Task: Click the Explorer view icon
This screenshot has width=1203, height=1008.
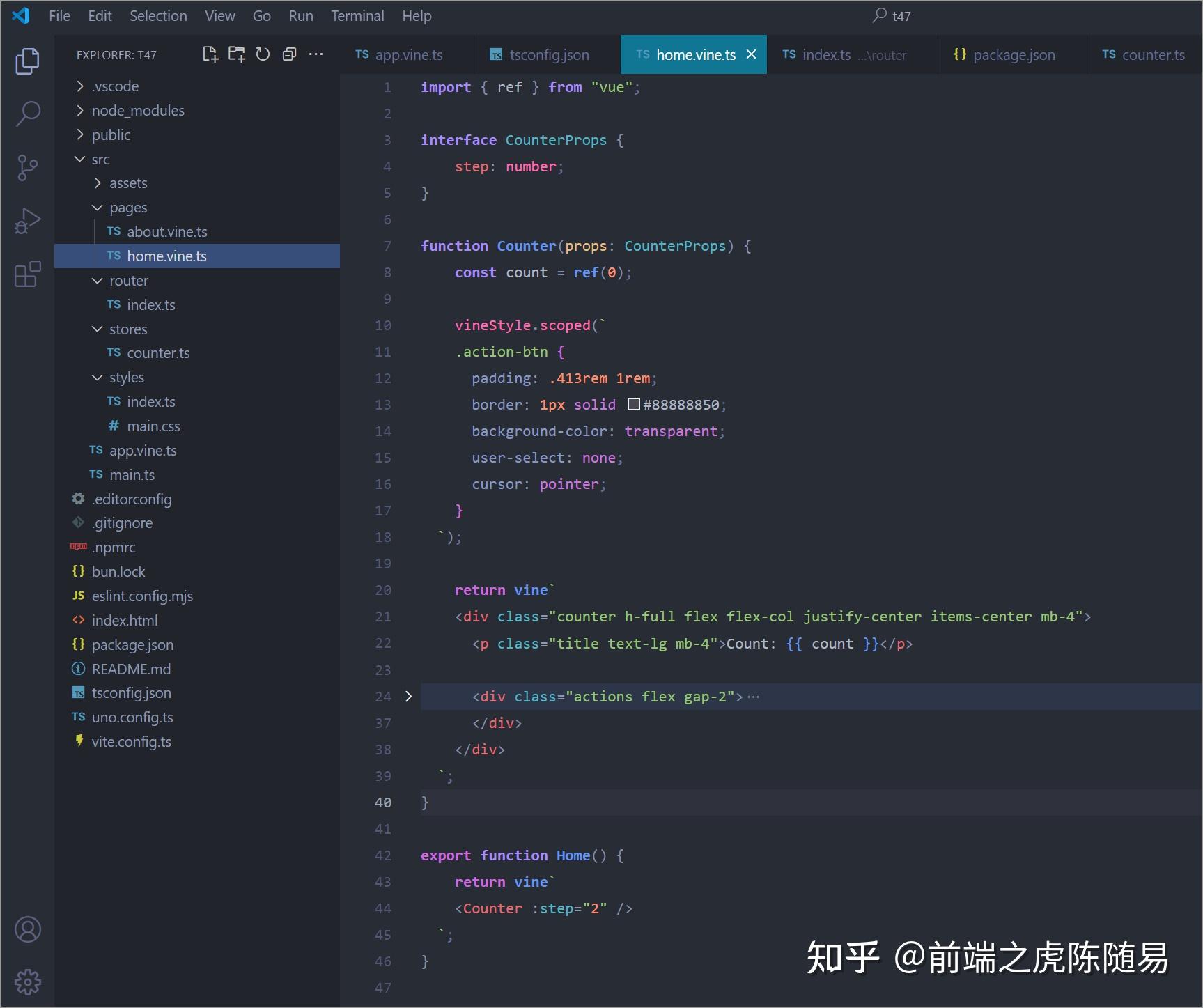Action: (x=27, y=61)
